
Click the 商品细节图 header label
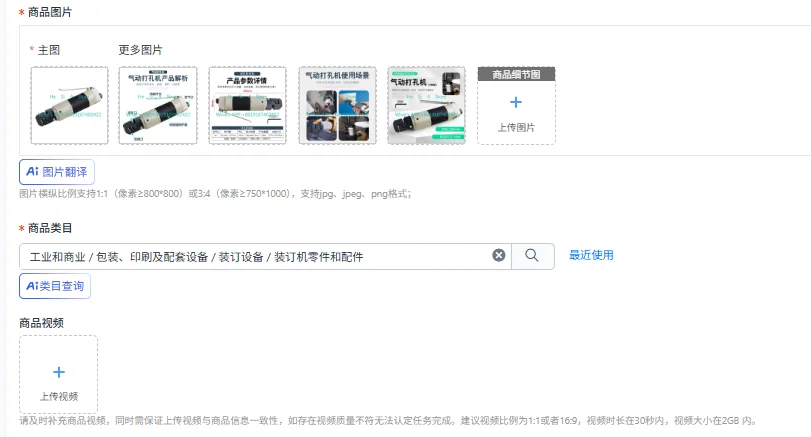(x=516, y=74)
